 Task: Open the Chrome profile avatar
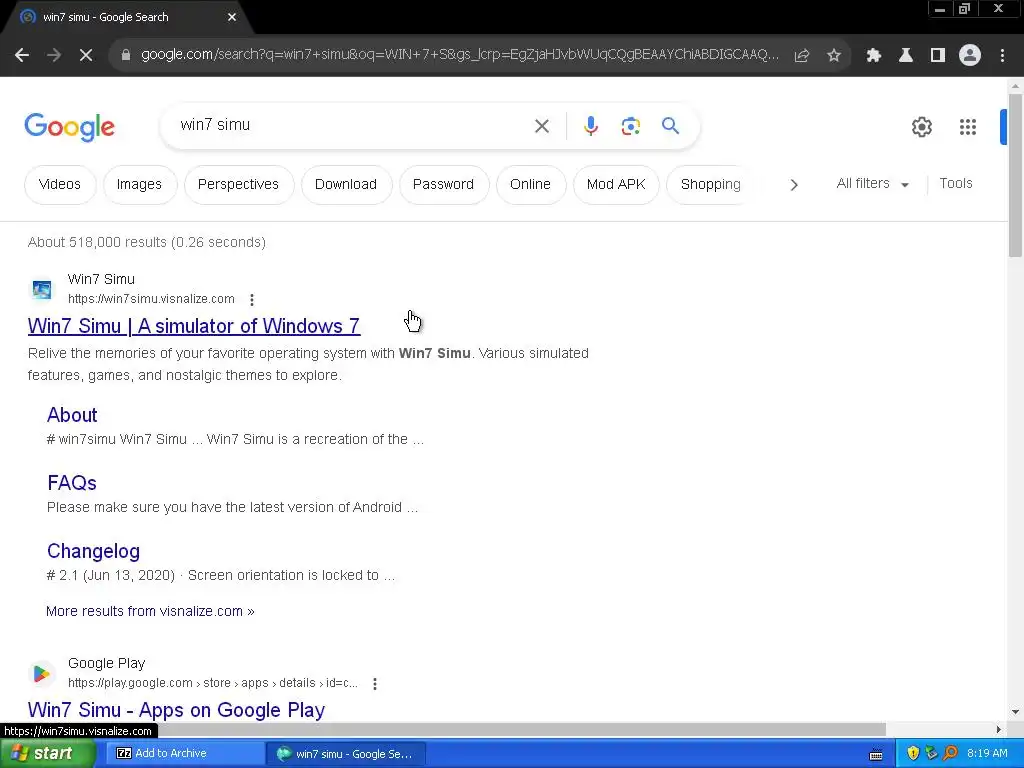pyautogui.click(x=970, y=56)
